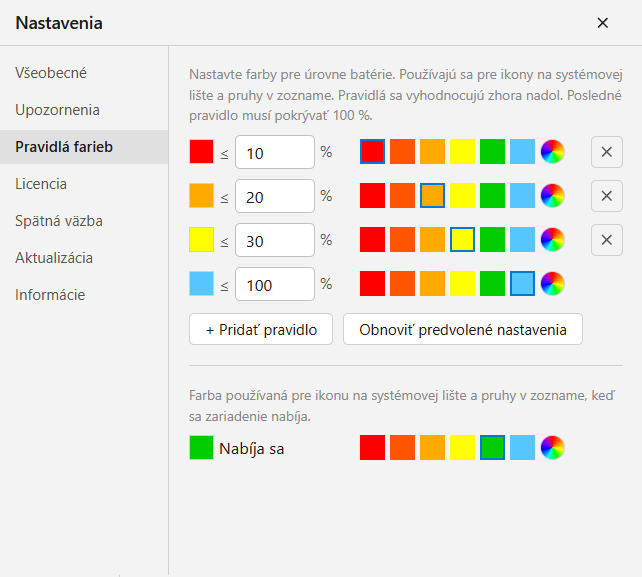642x577 pixels.
Task: Open custom color wheel for 20 % rule
Action: click(552, 195)
